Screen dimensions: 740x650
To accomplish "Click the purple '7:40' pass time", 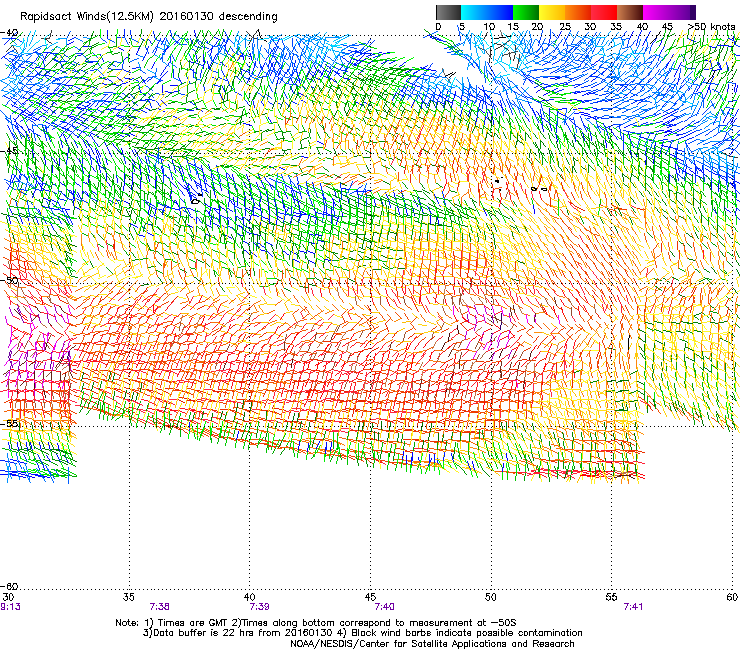I will point(385,607).
